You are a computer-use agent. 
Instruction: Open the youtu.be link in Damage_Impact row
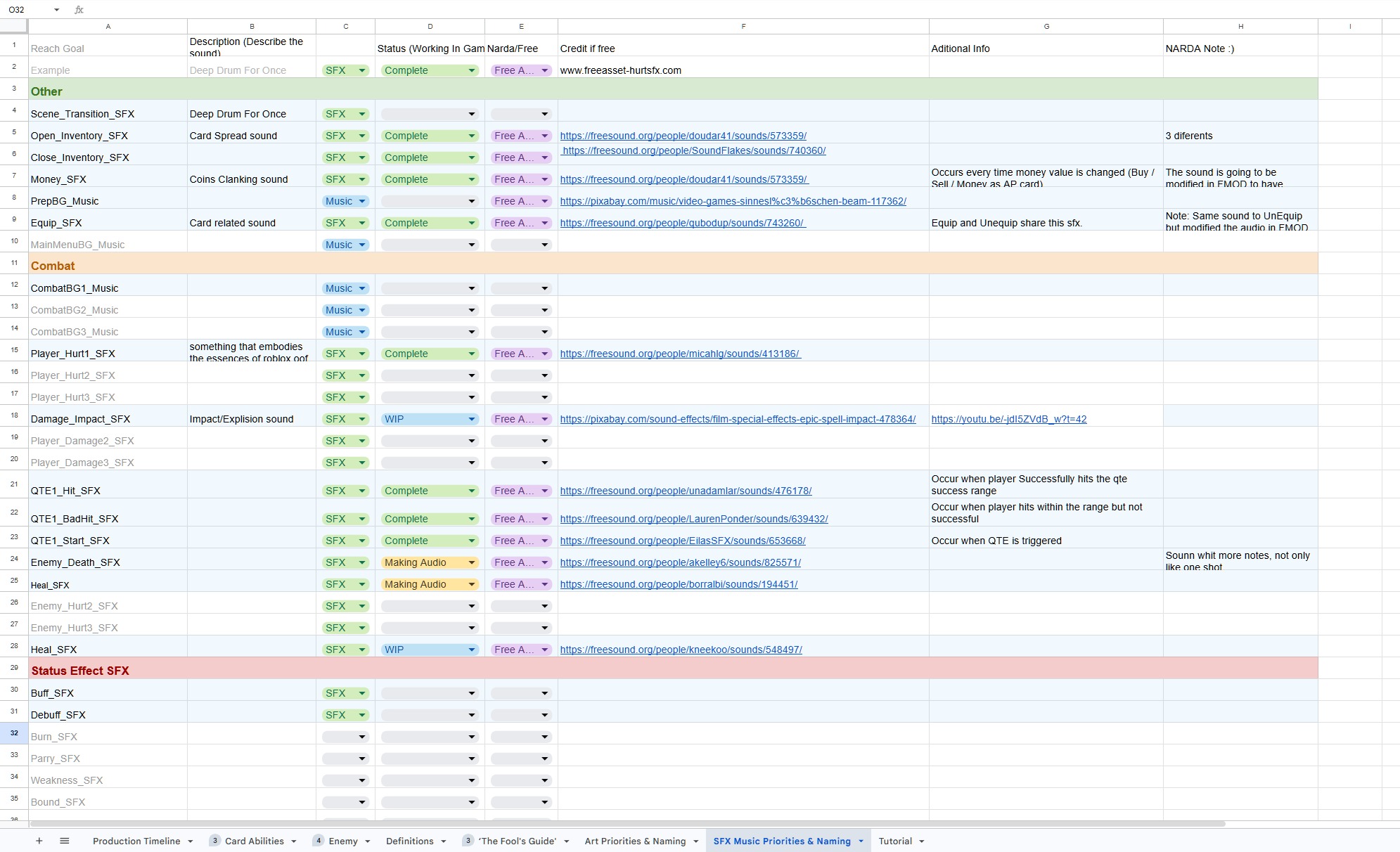coord(1009,419)
